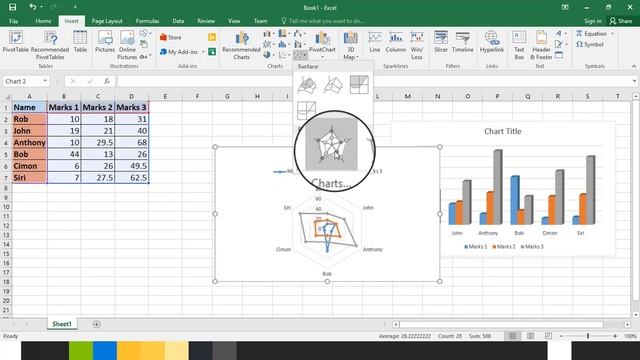Zoom in using the plus button
The width and height of the screenshot is (640, 360).
click(615, 336)
